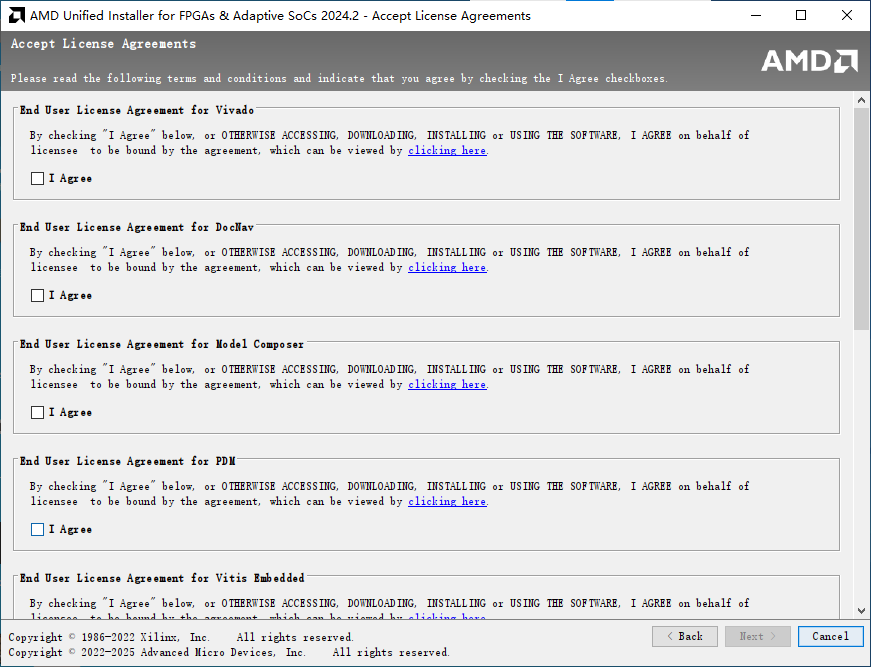871x667 pixels.
Task: Click the scrollbar down arrow
Action: pos(861,611)
